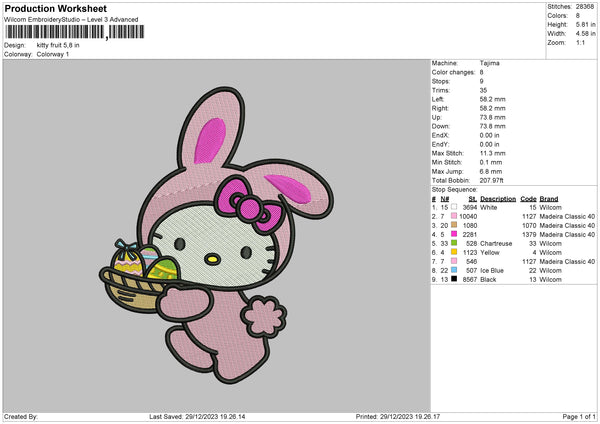
Task: Click code 1070 in the stop sequence
Action: coord(529,225)
